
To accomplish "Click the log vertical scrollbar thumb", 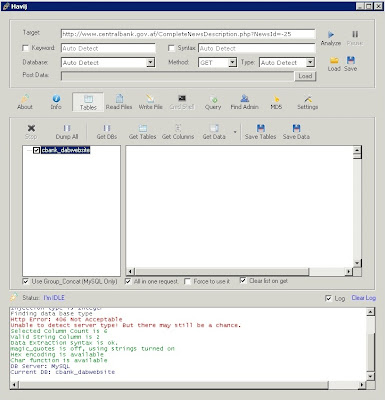I will (370, 352).
